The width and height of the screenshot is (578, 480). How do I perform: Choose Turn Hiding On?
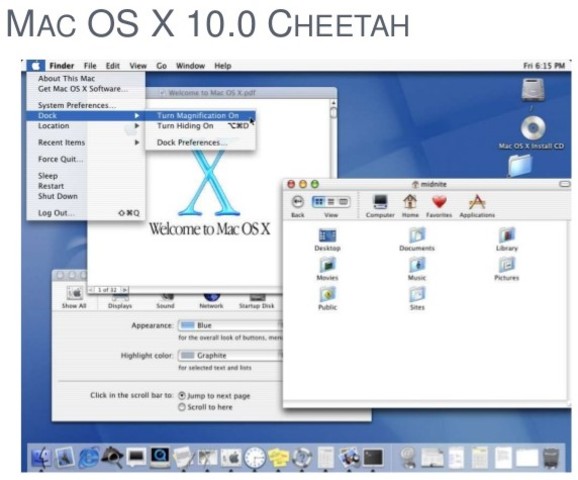tap(200, 126)
